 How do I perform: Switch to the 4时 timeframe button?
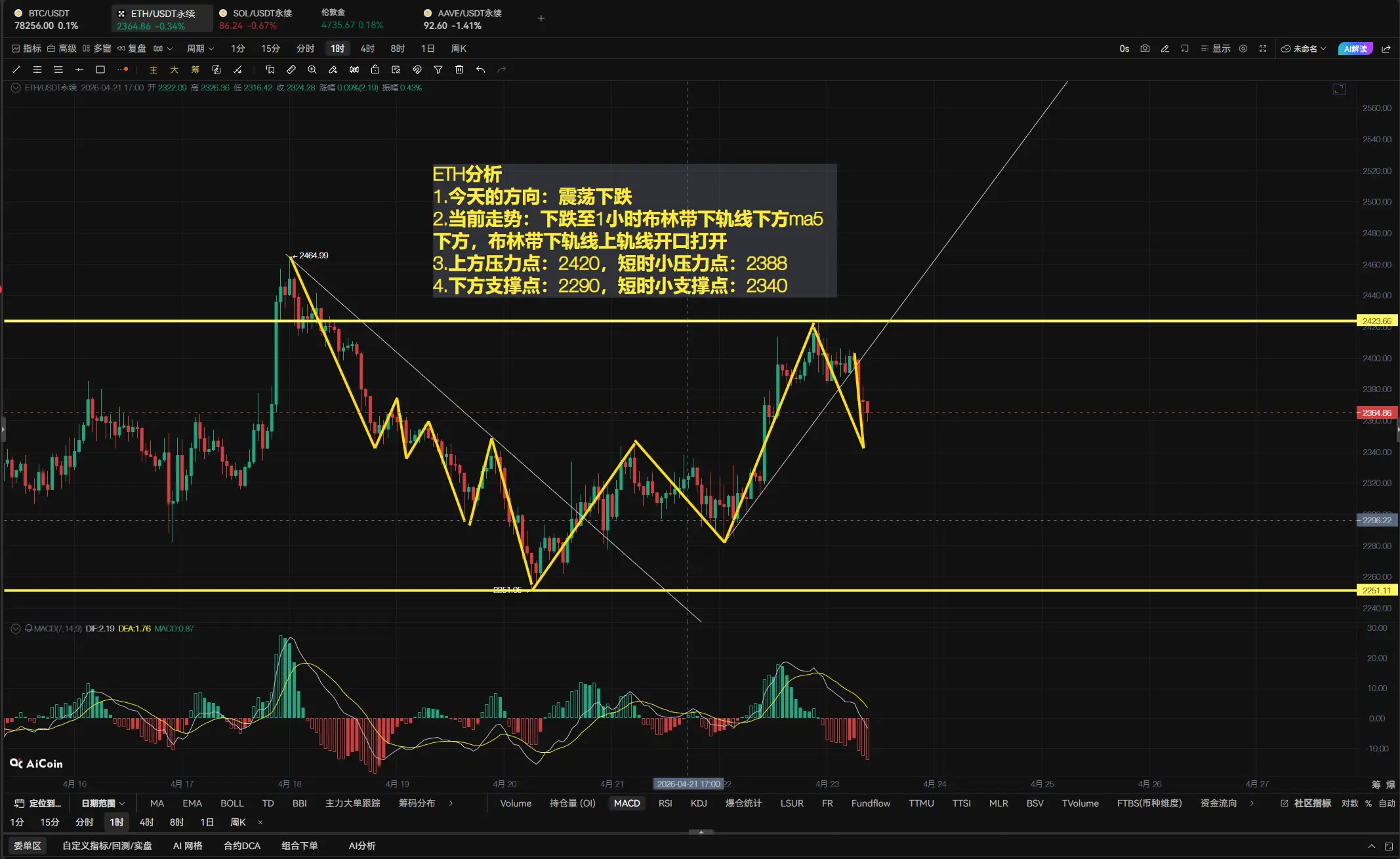[367, 49]
